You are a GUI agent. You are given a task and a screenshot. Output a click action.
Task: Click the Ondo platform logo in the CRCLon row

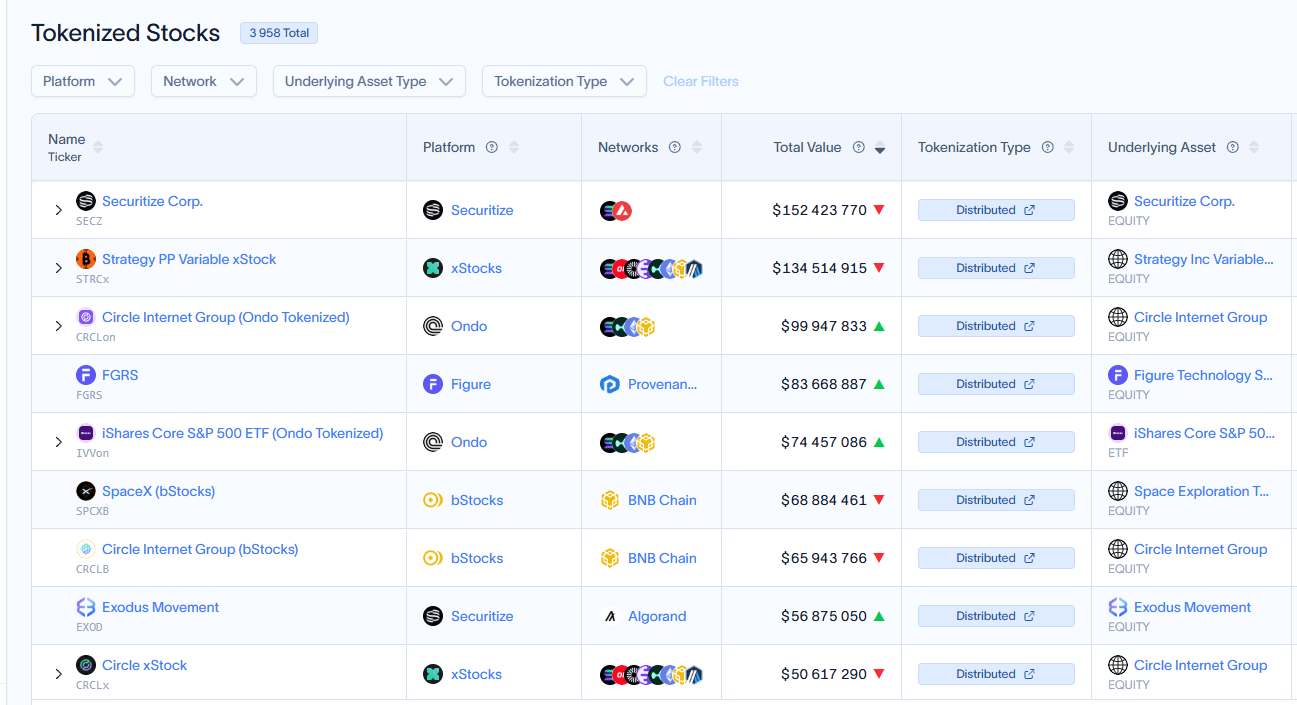tap(433, 326)
